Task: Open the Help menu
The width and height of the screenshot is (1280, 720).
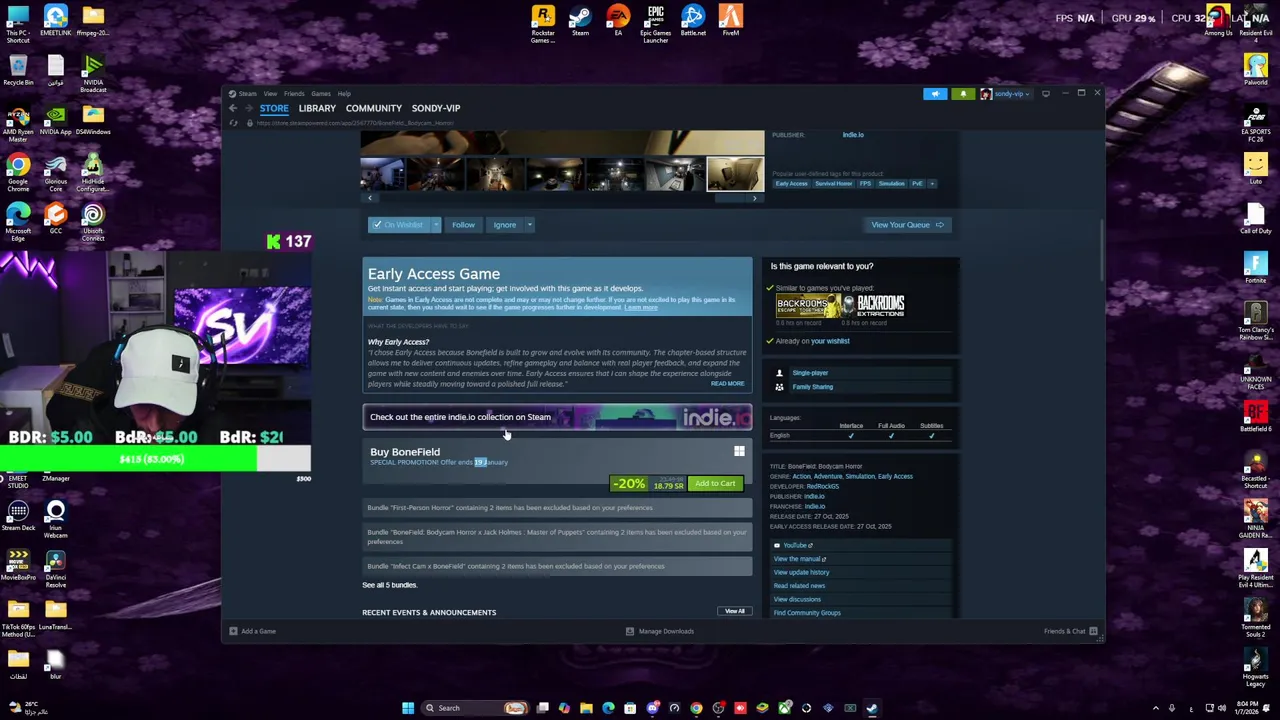Action: (x=344, y=94)
